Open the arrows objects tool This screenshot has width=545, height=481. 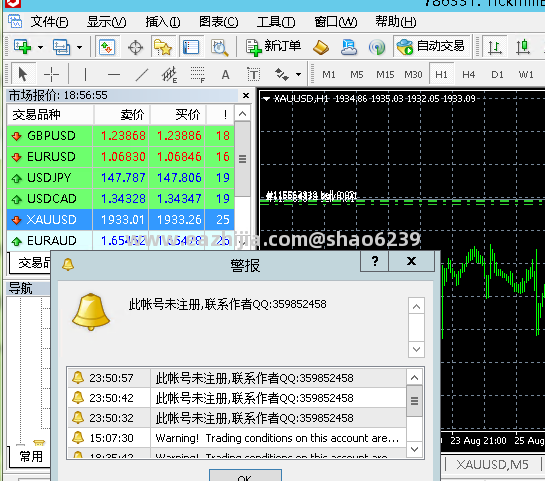pos(282,74)
